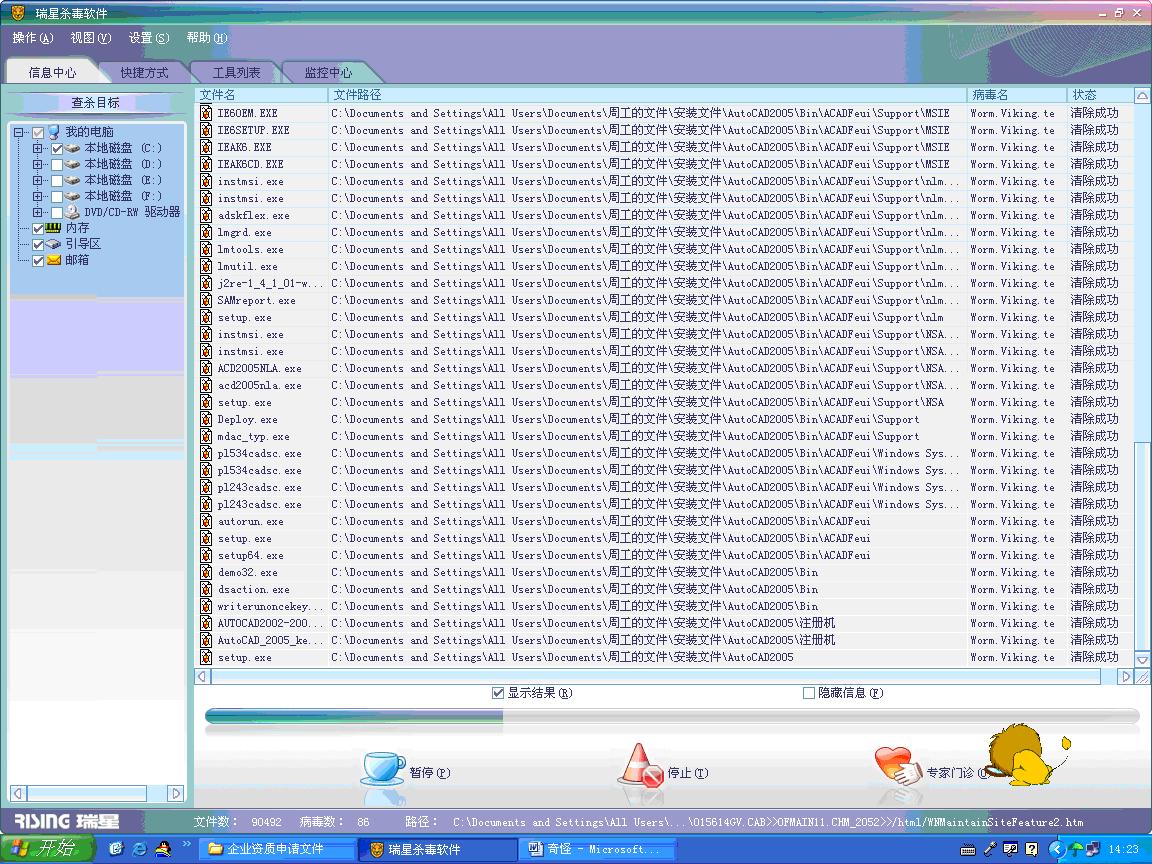Click the lion mascot assistant
The height and width of the screenshot is (864, 1152).
pyautogui.click(x=1026, y=755)
